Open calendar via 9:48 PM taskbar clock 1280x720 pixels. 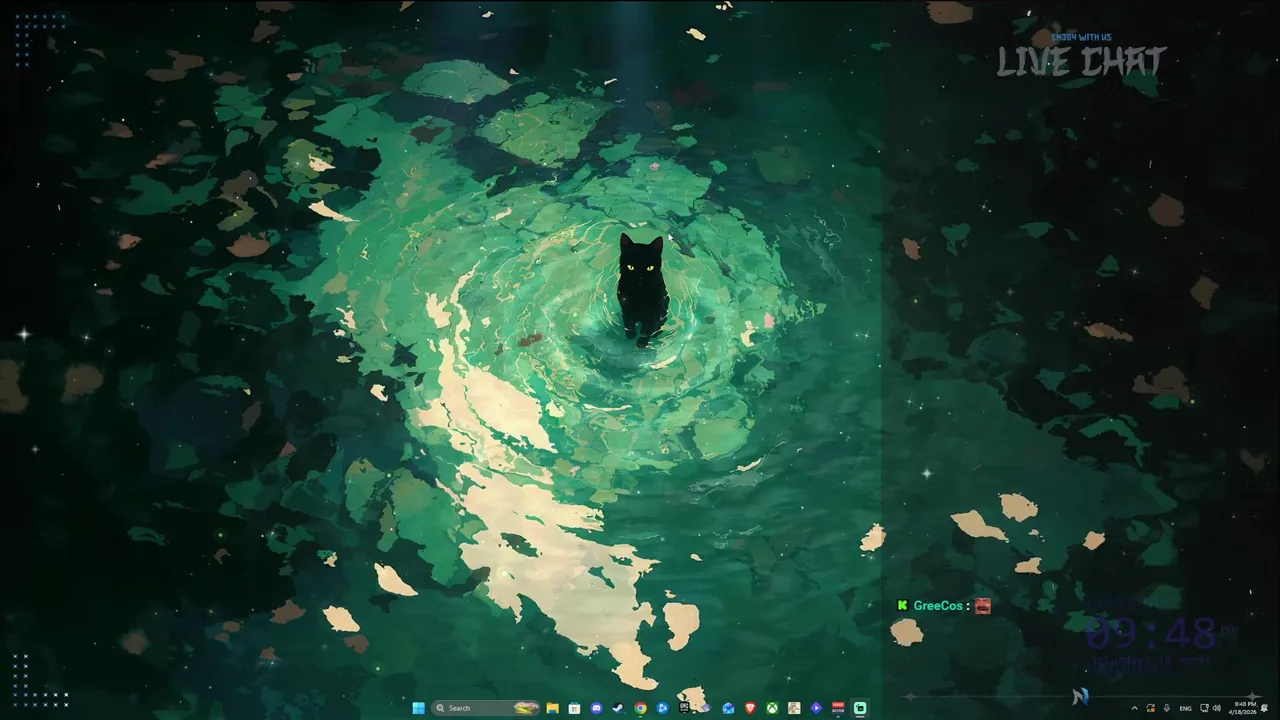1242,708
